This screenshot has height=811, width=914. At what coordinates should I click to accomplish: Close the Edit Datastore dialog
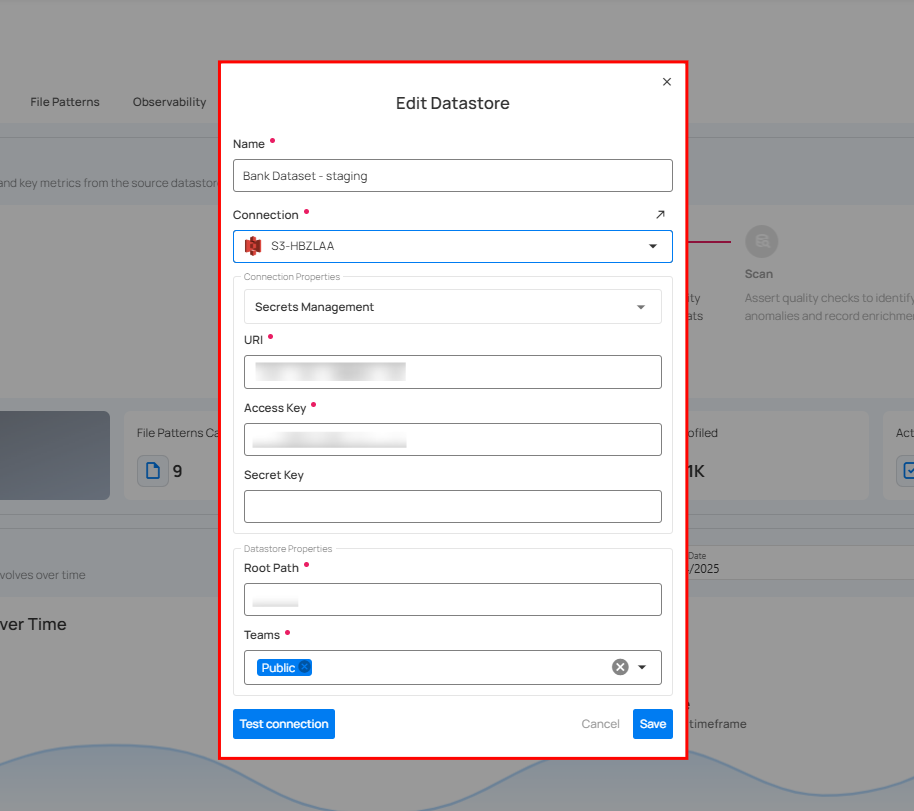pos(667,82)
